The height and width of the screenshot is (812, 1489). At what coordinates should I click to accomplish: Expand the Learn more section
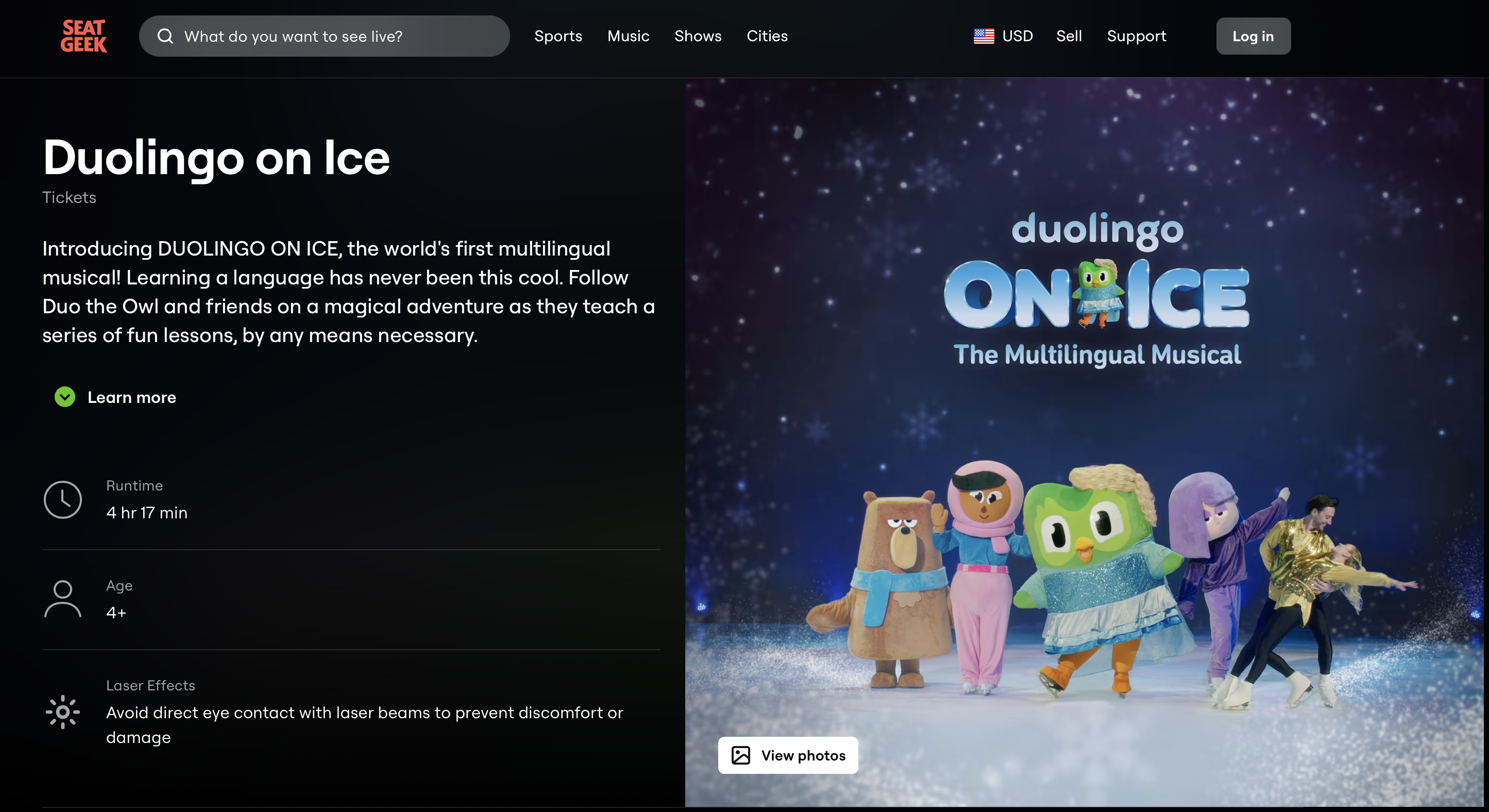(x=132, y=397)
